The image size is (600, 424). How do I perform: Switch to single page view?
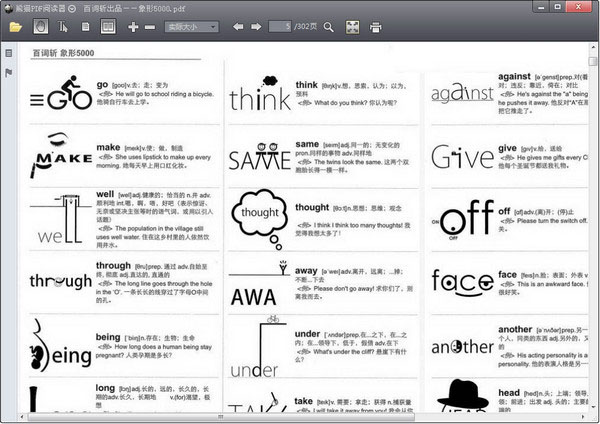point(85,27)
